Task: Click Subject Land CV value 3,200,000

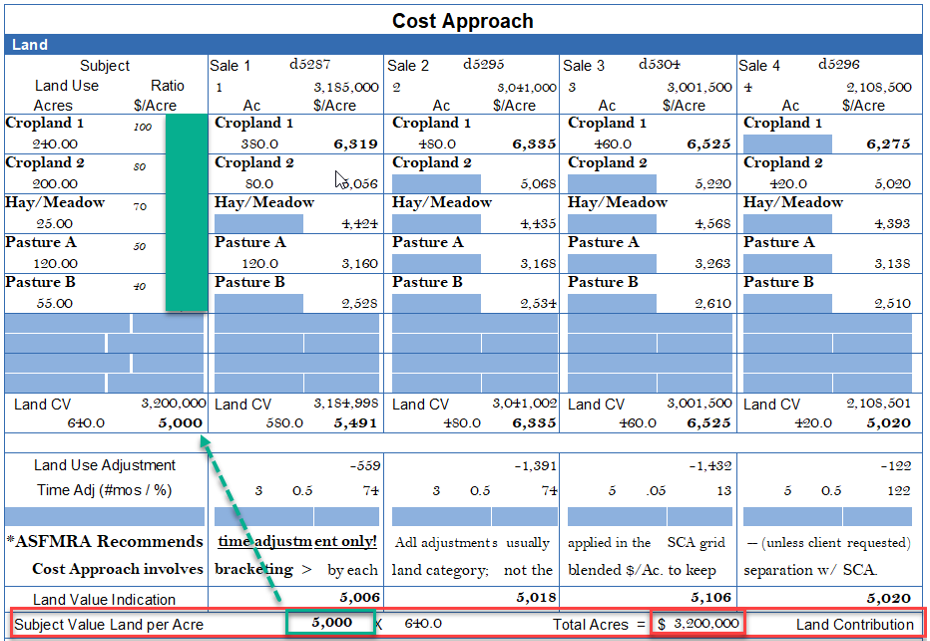Action: point(173,404)
